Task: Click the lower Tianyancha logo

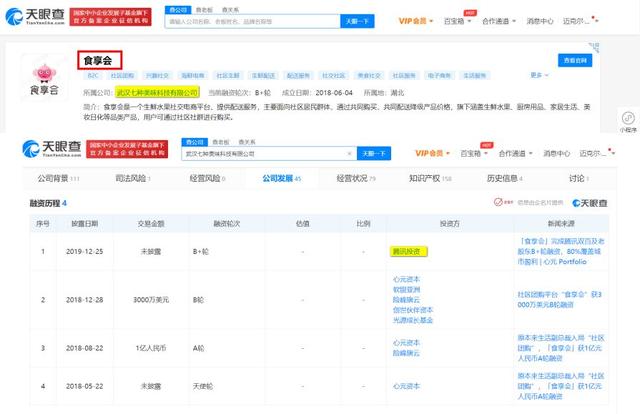Action: point(52,149)
